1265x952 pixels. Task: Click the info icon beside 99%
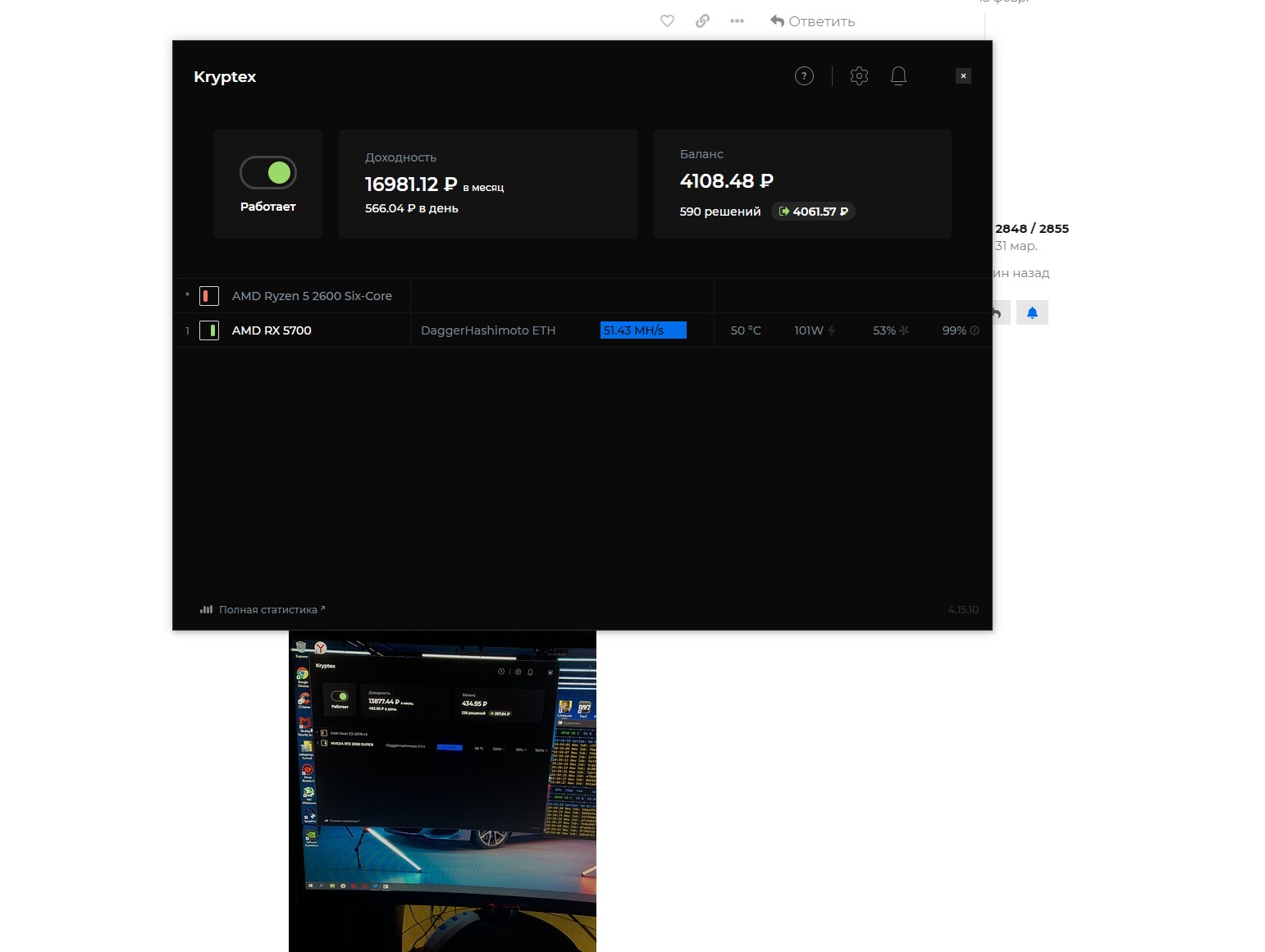coord(975,330)
